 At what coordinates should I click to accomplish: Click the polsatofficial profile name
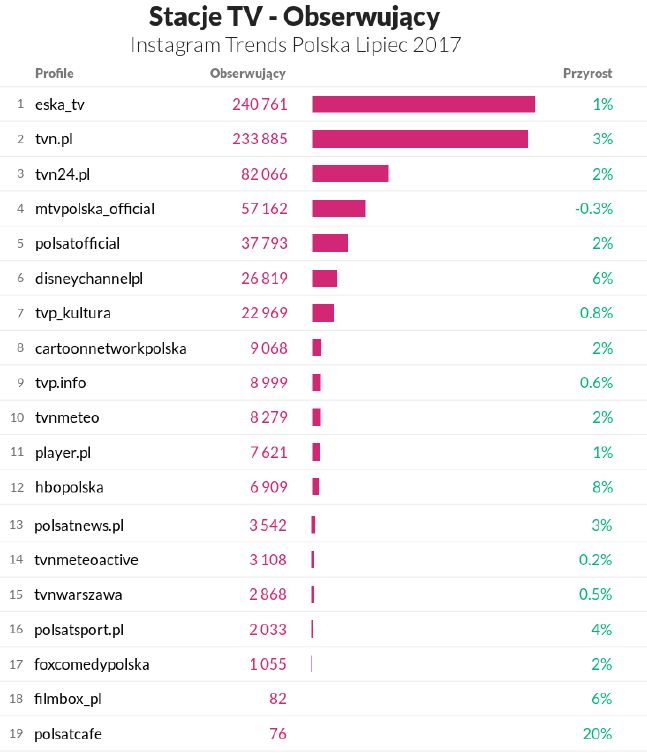[x=77, y=244]
